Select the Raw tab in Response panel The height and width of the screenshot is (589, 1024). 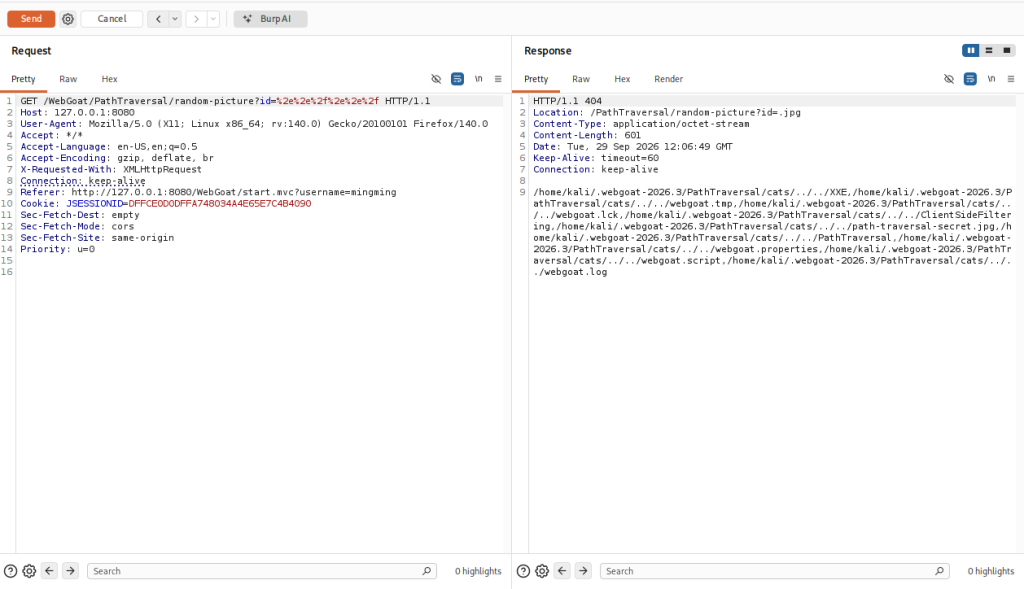(x=581, y=79)
